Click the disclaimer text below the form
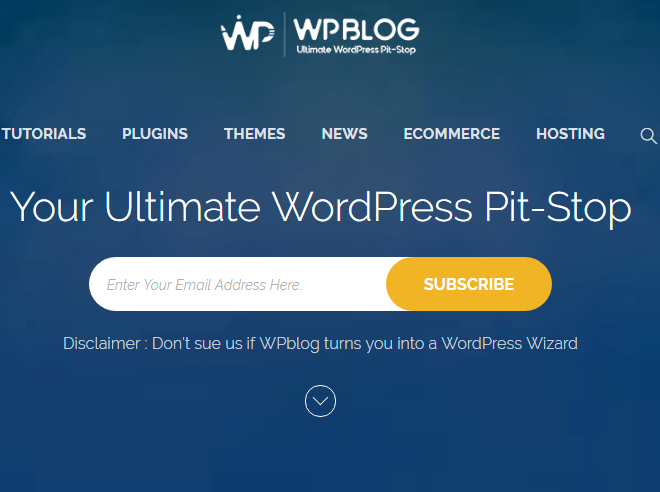660x492 pixels. pos(320,344)
